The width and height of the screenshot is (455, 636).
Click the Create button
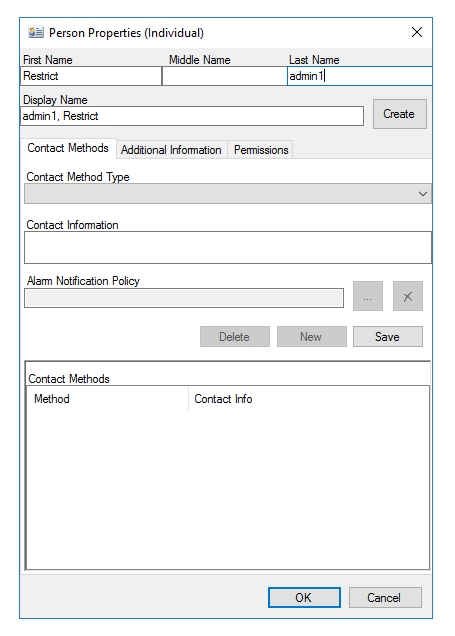399,114
